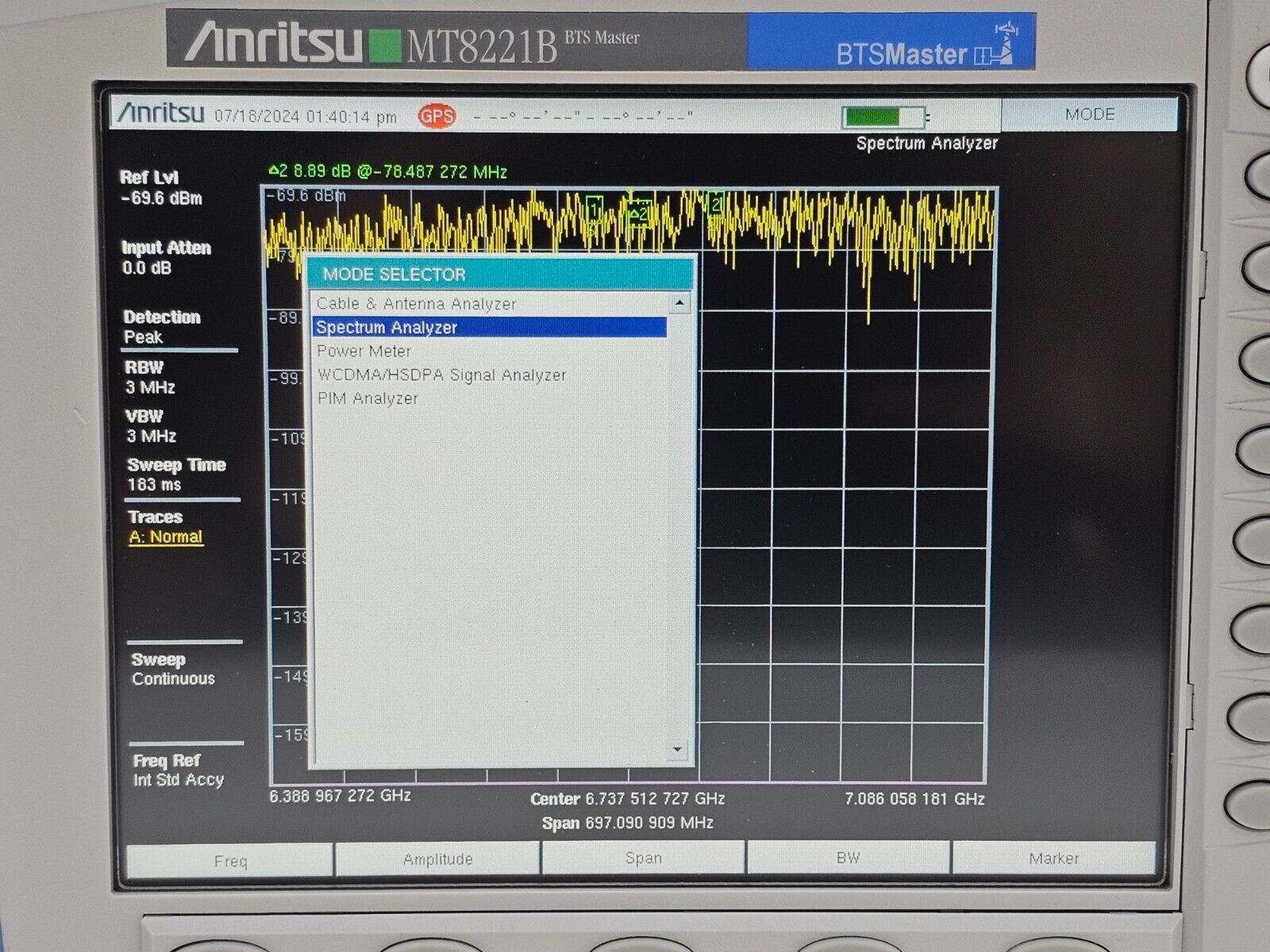1270x952 pixels.
Task: Click the Traces A: Normal link
Action: (165, 537)
